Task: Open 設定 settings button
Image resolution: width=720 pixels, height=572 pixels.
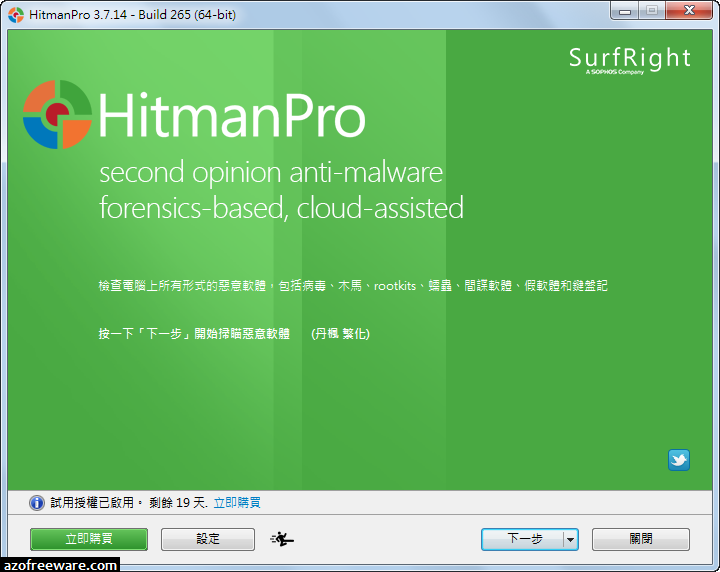Action: point(208,539)
